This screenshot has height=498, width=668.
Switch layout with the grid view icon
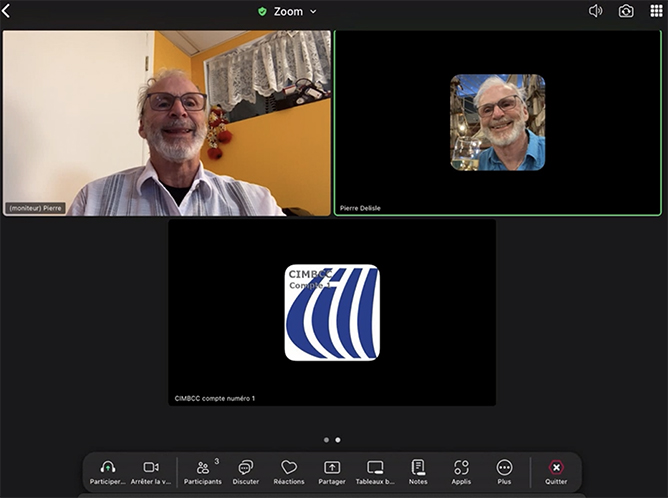[x=656, y=11]
